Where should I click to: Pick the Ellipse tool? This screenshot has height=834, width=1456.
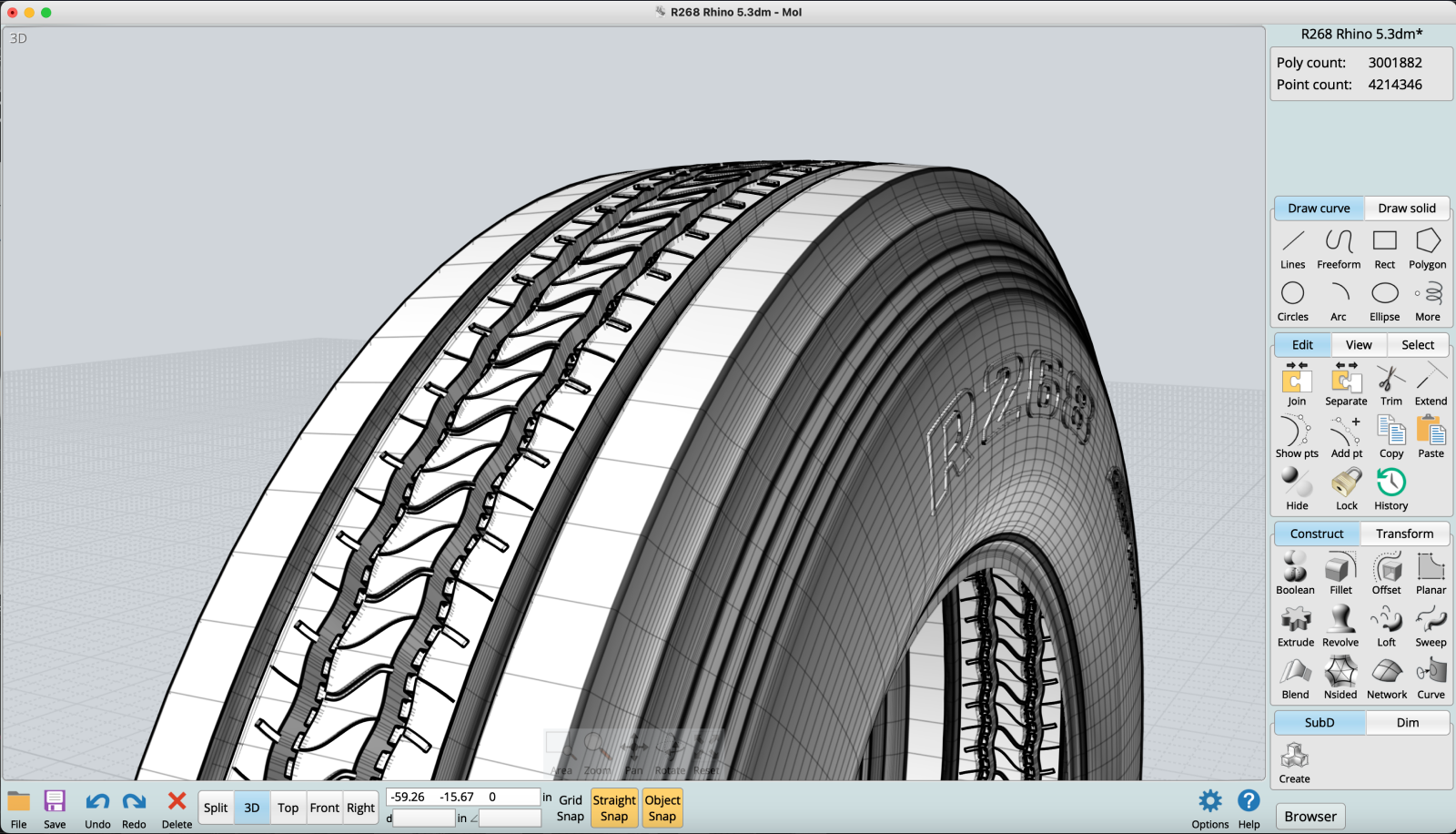(1384, 302)
